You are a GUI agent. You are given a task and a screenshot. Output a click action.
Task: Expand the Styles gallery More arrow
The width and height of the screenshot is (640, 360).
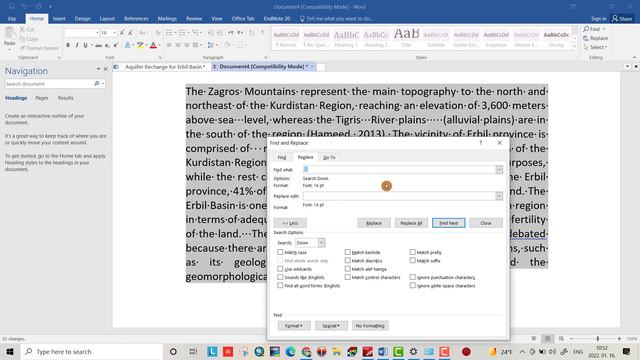[575, 46]
